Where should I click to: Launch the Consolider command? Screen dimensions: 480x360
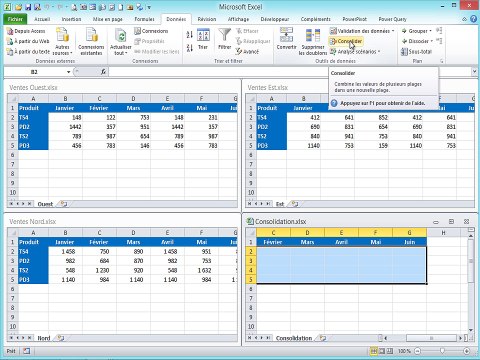coord(346,41)
